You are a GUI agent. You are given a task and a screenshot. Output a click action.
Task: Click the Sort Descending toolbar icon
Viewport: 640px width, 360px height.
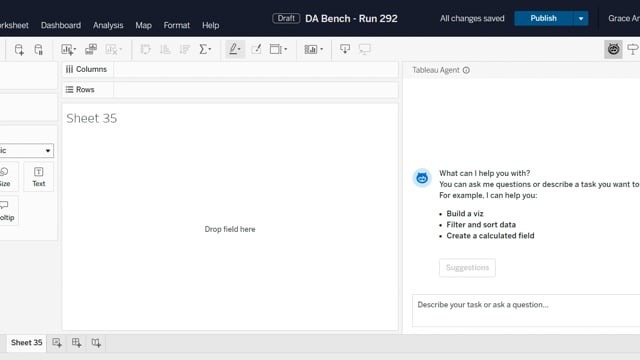pyautogui.click(x=184, y=49)
